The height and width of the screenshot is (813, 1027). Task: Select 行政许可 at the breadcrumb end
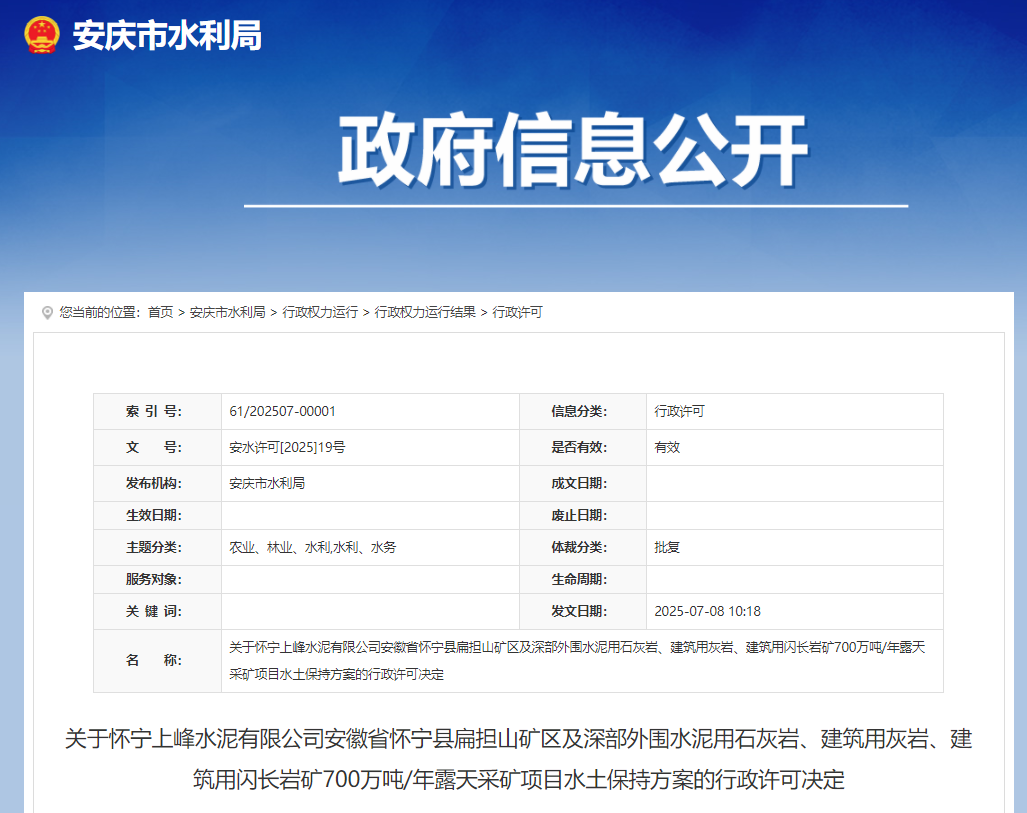517,313
